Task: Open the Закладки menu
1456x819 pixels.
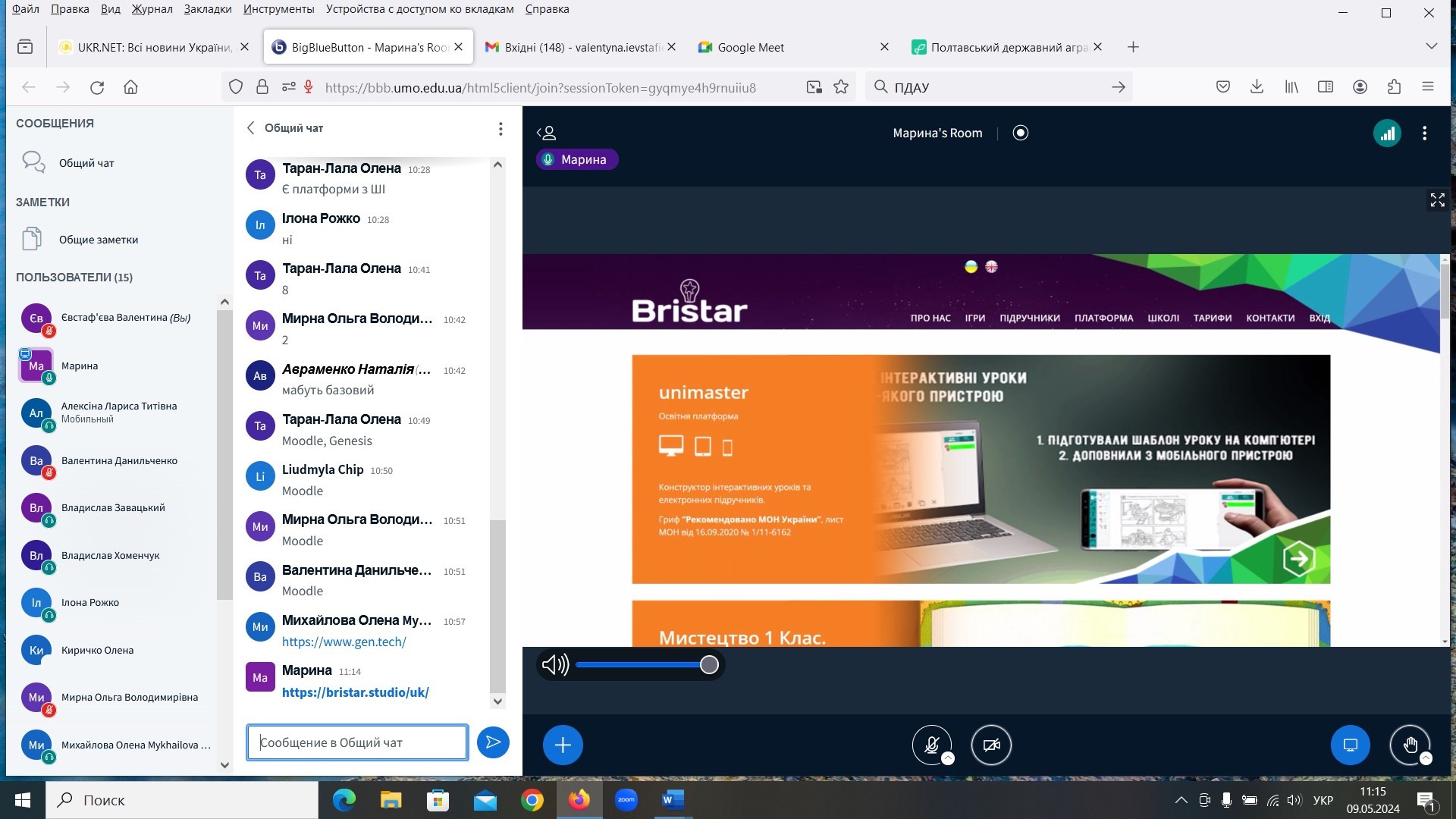Action: coord(208,9)
